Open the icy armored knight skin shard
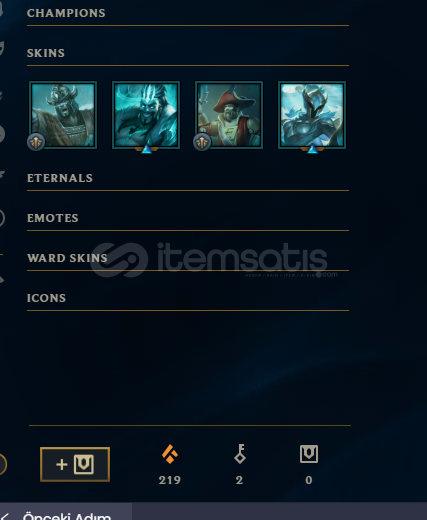427x520 pixels. 312,115
